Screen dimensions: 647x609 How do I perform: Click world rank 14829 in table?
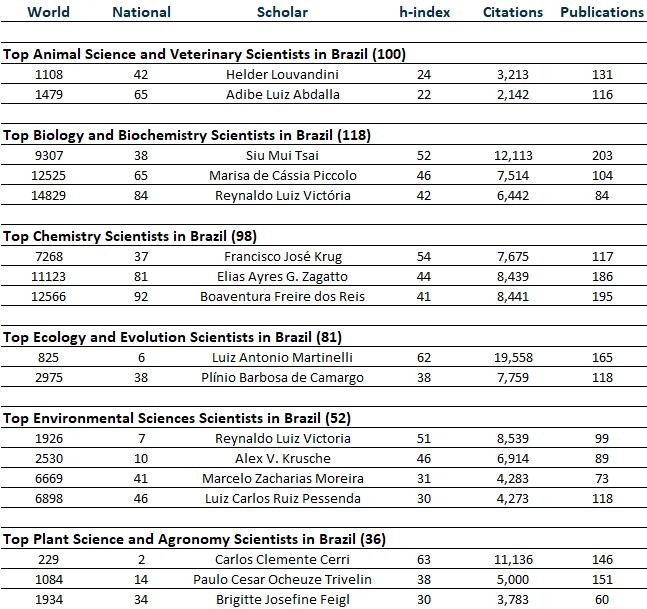tap(48, 195)
